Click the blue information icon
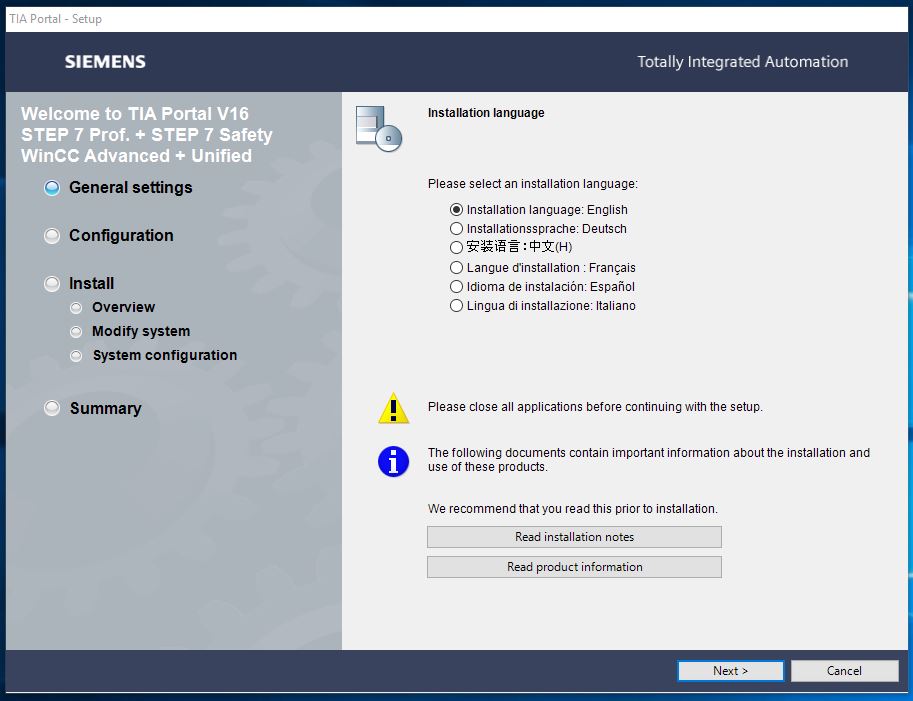Viewport: 913px width, 701px height. [394, 461]
